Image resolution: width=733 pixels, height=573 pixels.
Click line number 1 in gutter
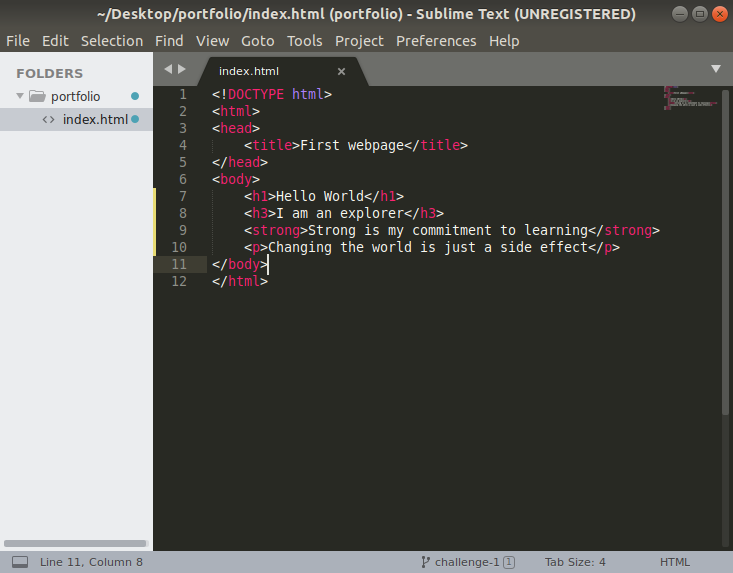coord(183,94)
